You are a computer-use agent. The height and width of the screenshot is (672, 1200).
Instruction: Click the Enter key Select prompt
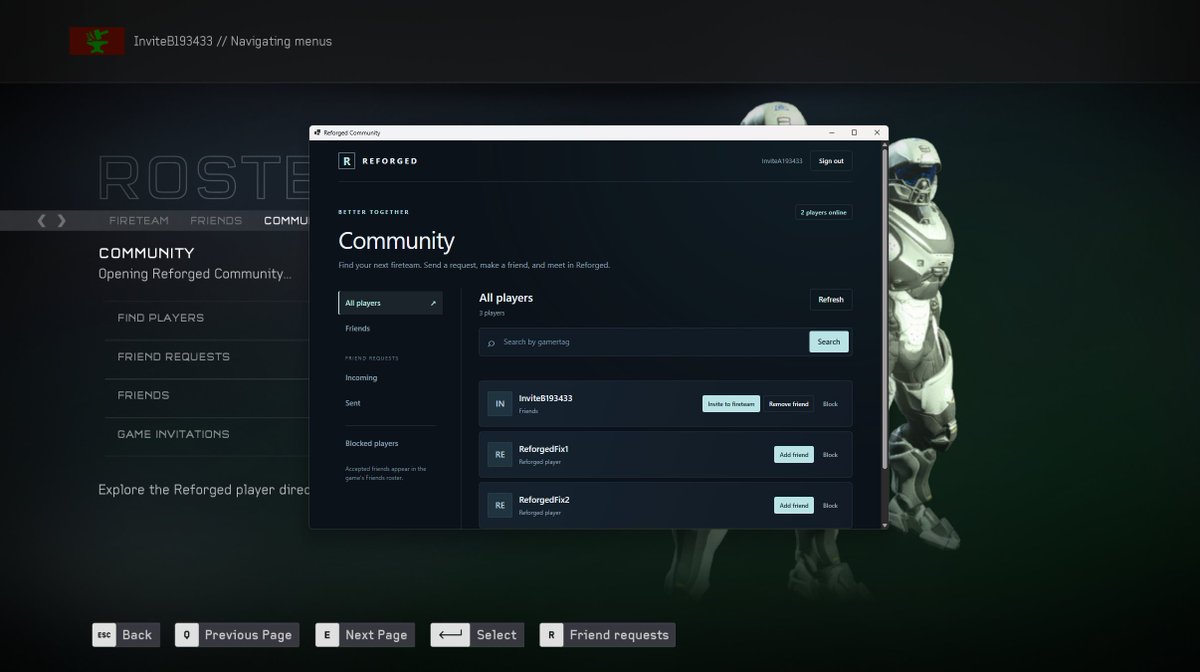476,635
